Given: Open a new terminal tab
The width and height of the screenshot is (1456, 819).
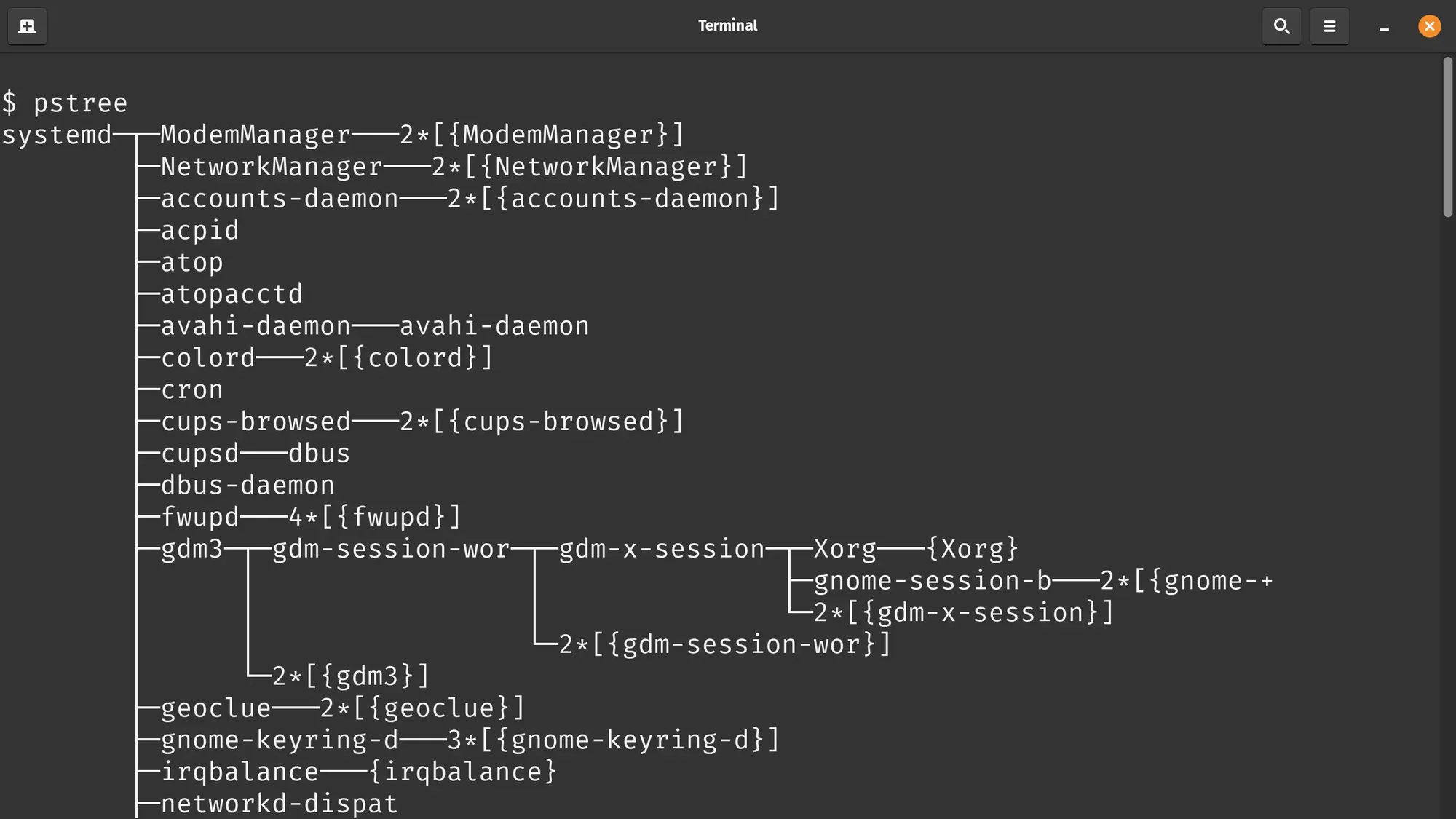Looking at the screenshot, I should tap(27, 26).
